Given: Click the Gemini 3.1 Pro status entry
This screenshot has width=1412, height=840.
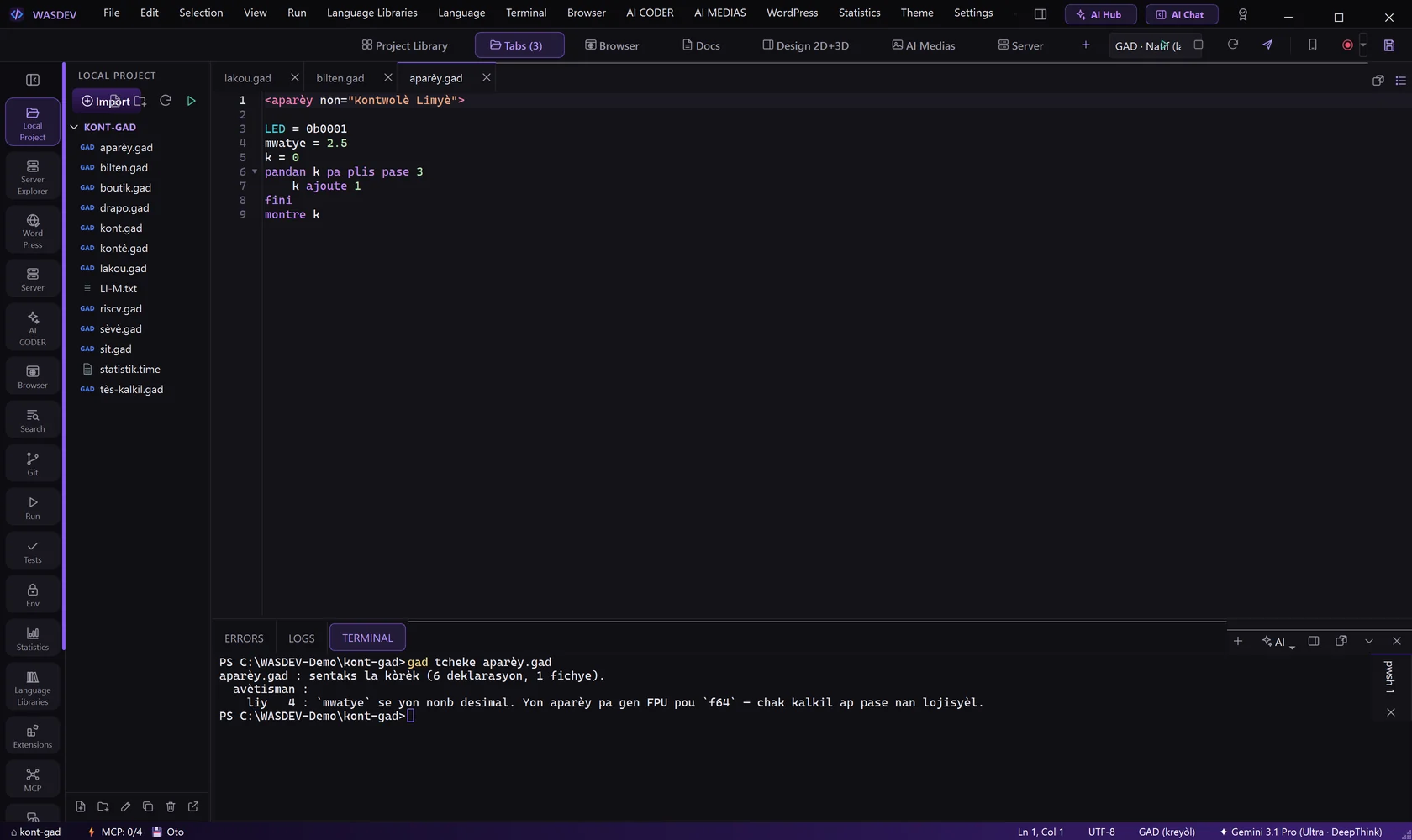Looking at the screenshot, I should click(x=1300, y=832).
